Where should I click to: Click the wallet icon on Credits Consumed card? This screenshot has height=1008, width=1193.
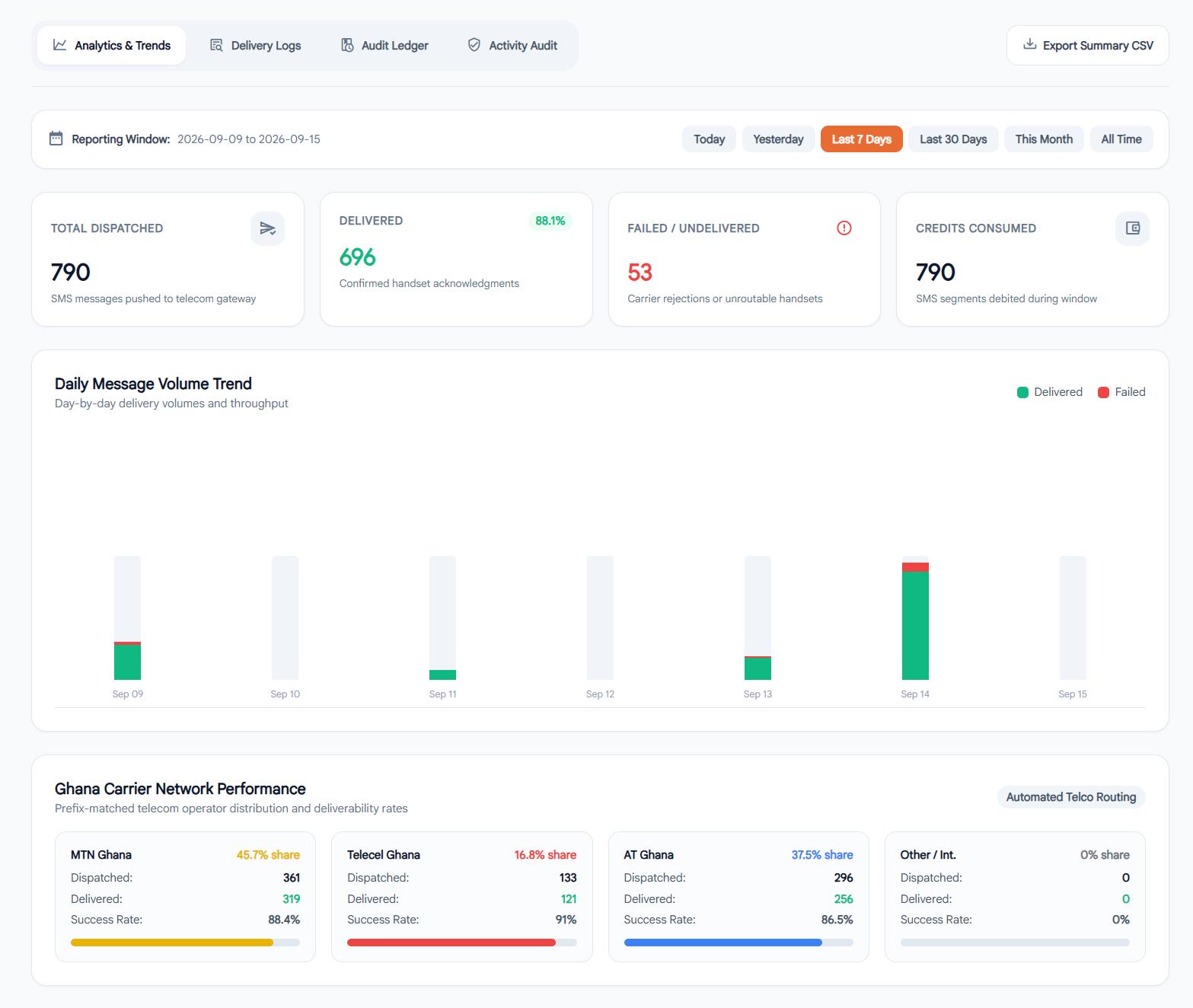click(x=1132, y=228)
